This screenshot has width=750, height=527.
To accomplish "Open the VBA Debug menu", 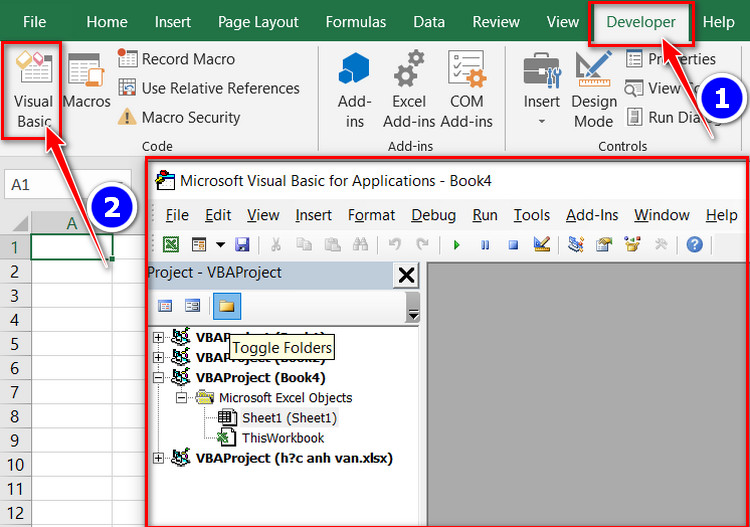I will (433, 215).
